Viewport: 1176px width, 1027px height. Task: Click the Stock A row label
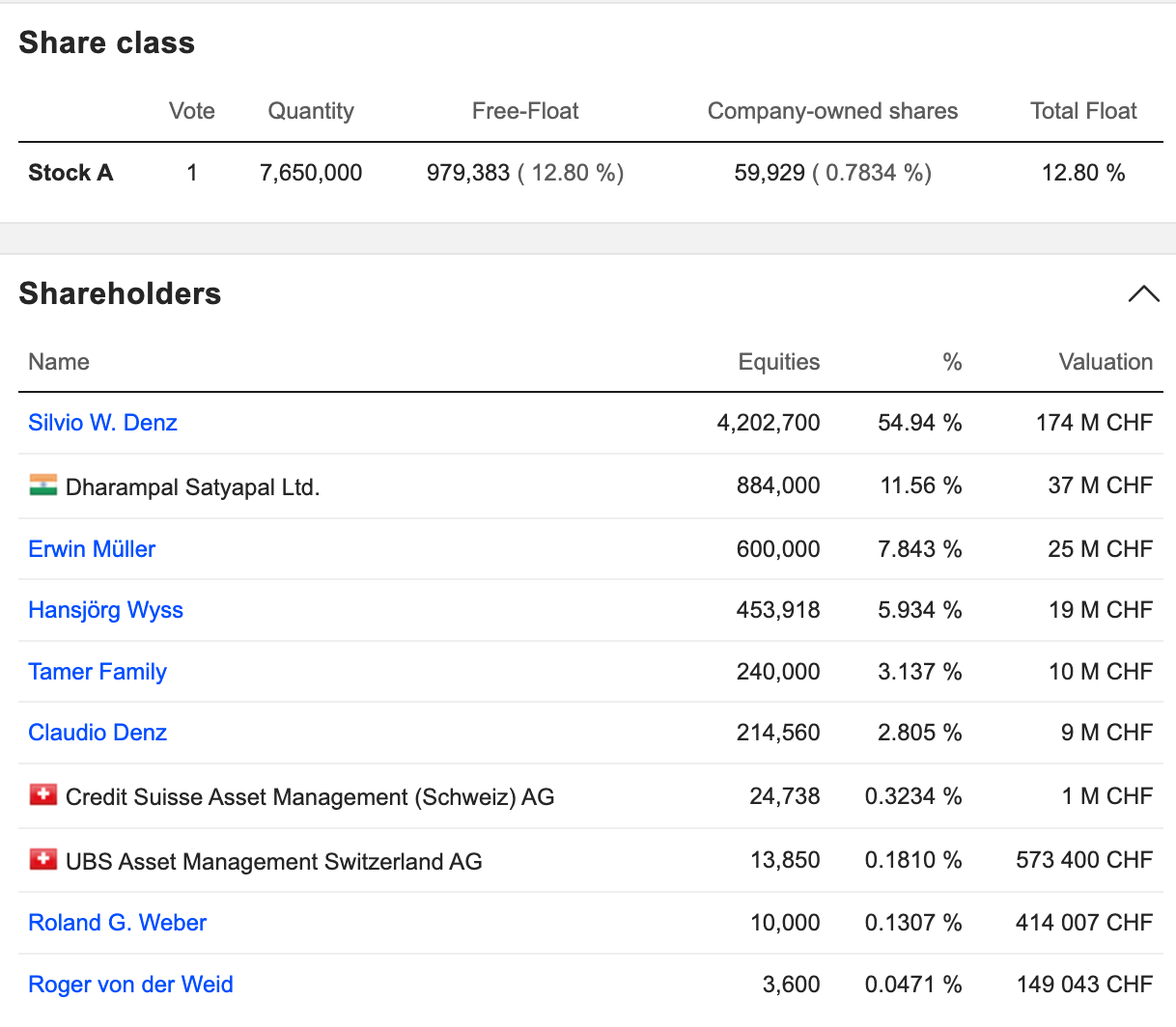(x=70, y=173)
